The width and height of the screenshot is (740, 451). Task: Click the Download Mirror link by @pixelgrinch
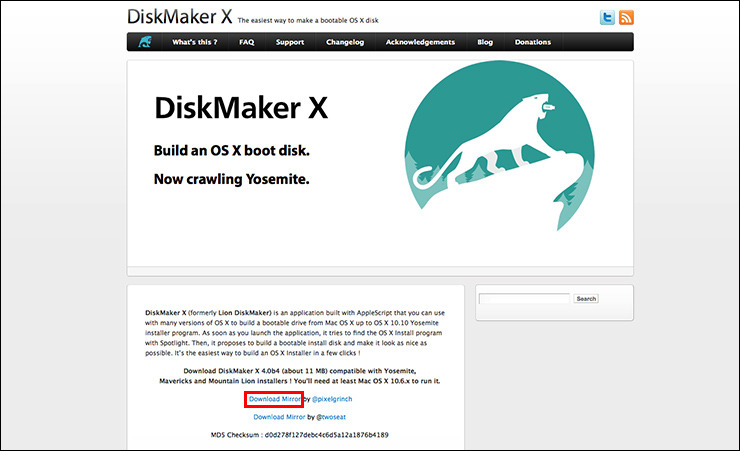pos(275,399)
